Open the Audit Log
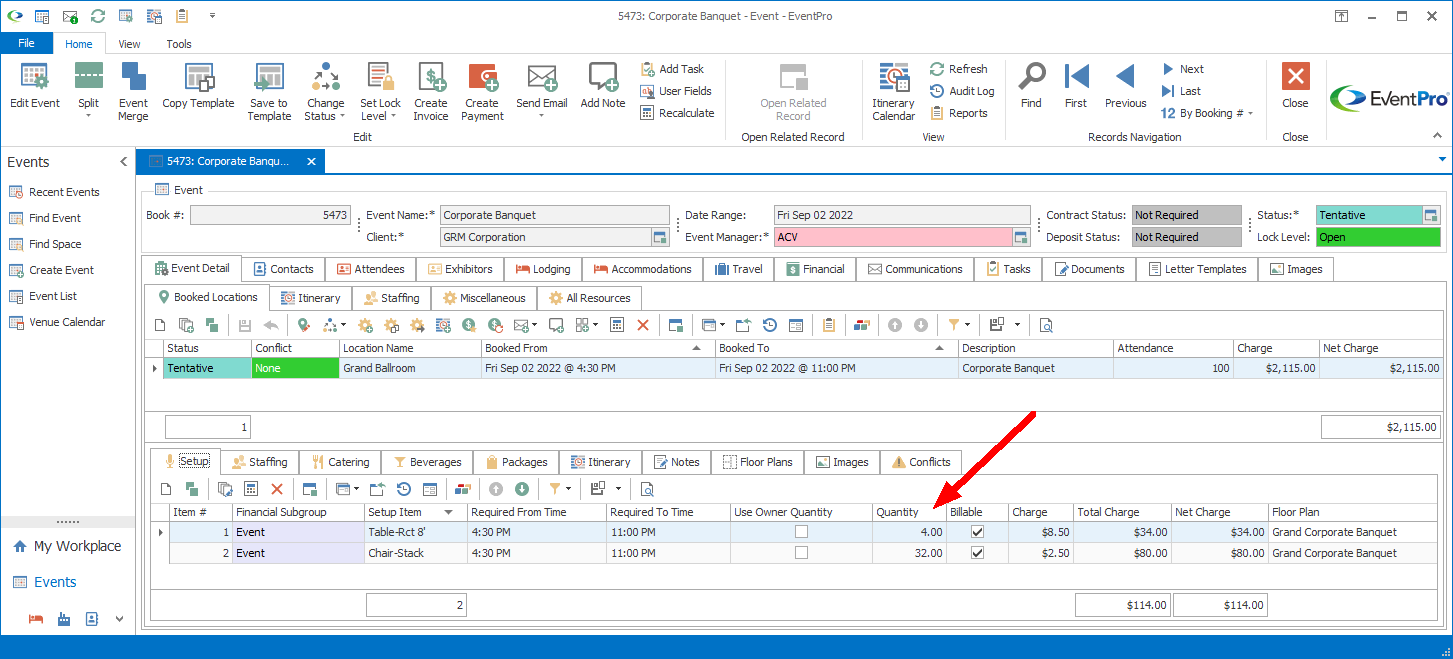The height and width of the screenshot is (659, 1453). pyautogui.click(x=962, y=91)
